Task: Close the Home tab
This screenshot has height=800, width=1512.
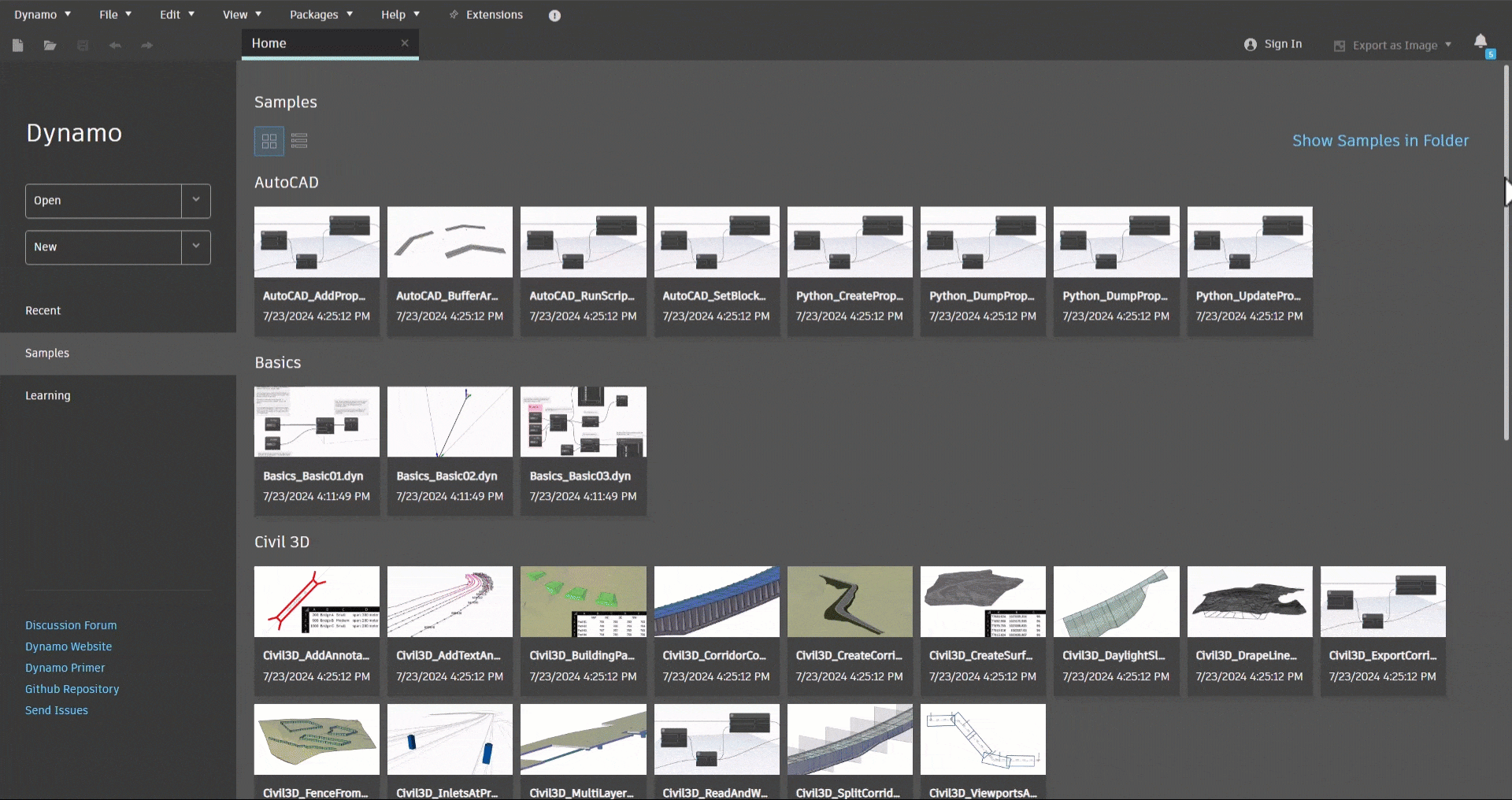Action: click(x=405, y=43)
